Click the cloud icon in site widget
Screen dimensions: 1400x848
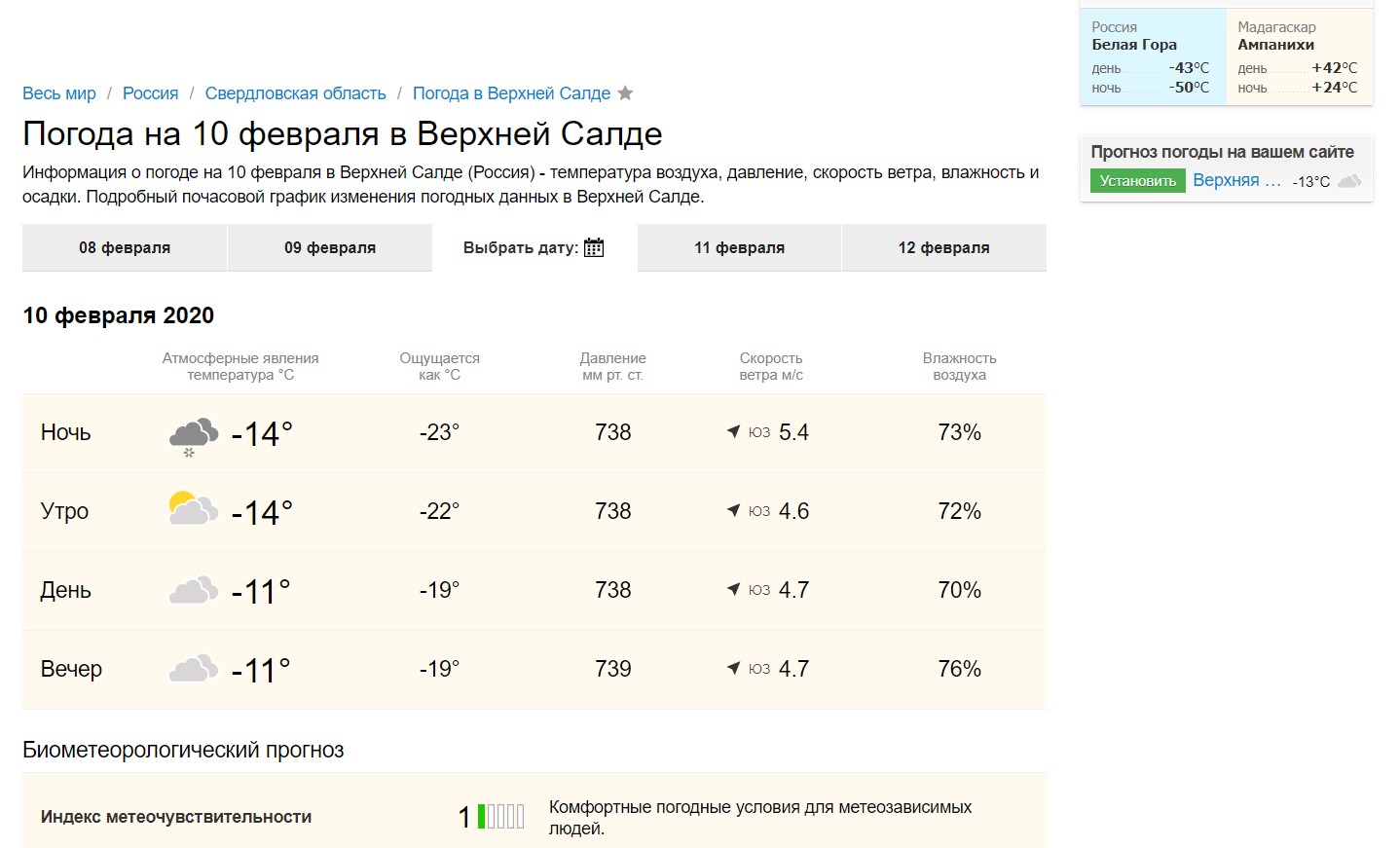pyautogui.click(x=1349, y=181)
